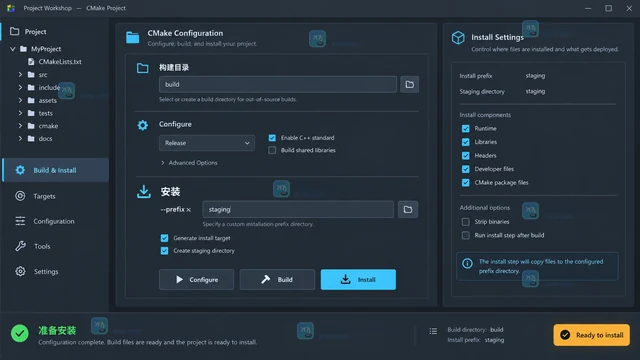Click the list icon beside Build directory
The height and width of the screenshot is (360, 640).
click(x=433, y=331)
